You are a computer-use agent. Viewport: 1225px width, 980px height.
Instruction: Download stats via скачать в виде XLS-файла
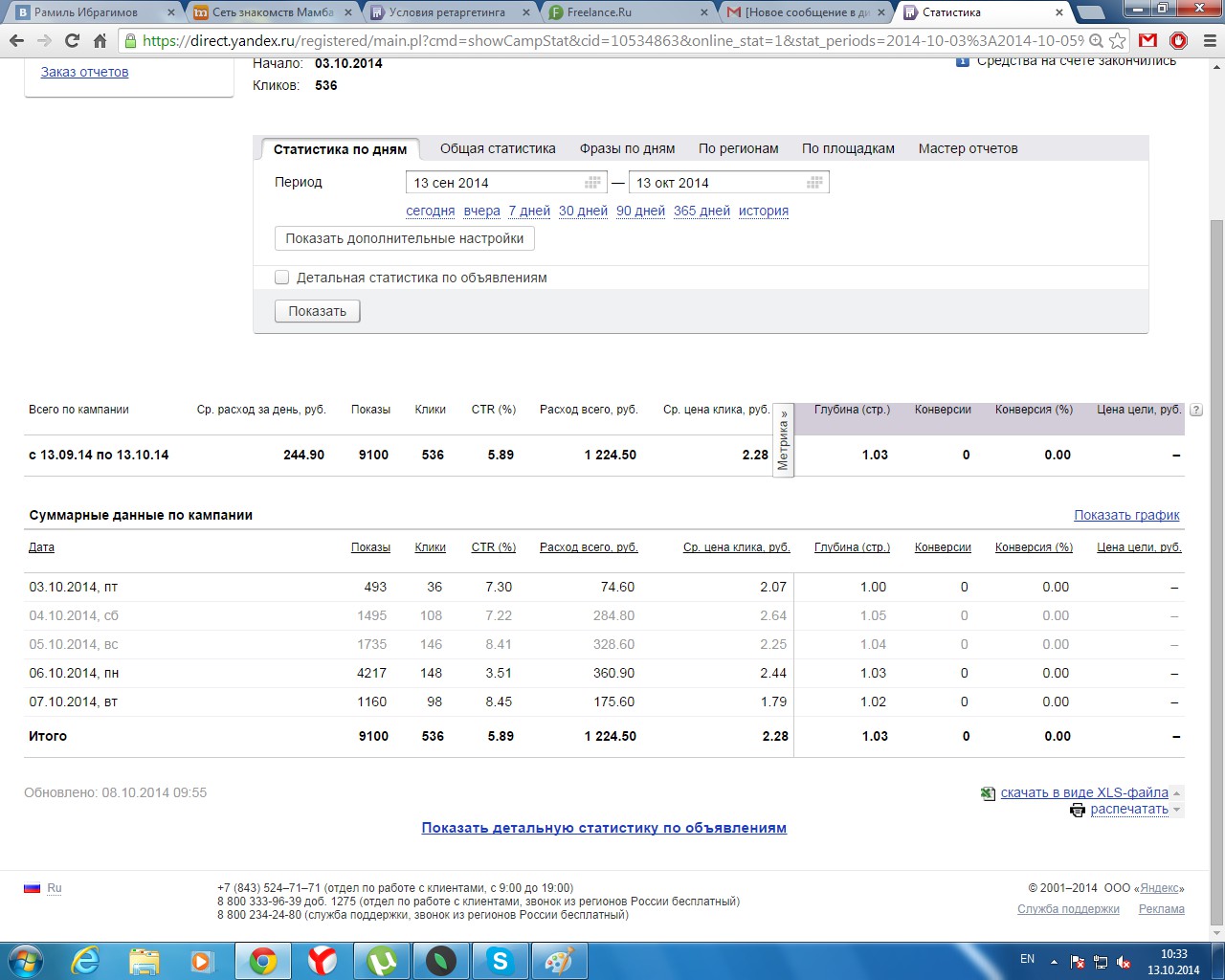pyautogui.click(x=1084, y=793)
